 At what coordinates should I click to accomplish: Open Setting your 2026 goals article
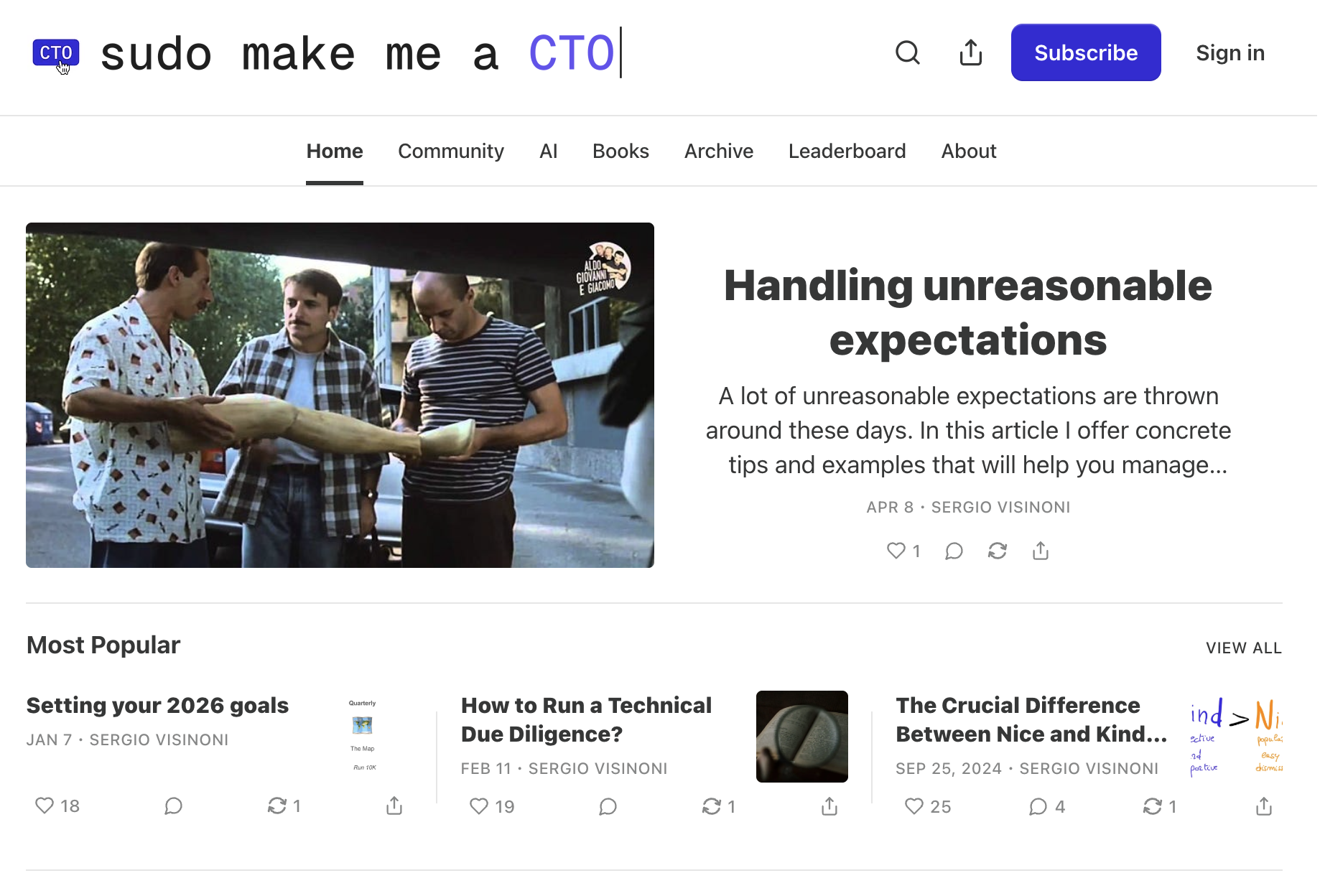pos(157,705)
